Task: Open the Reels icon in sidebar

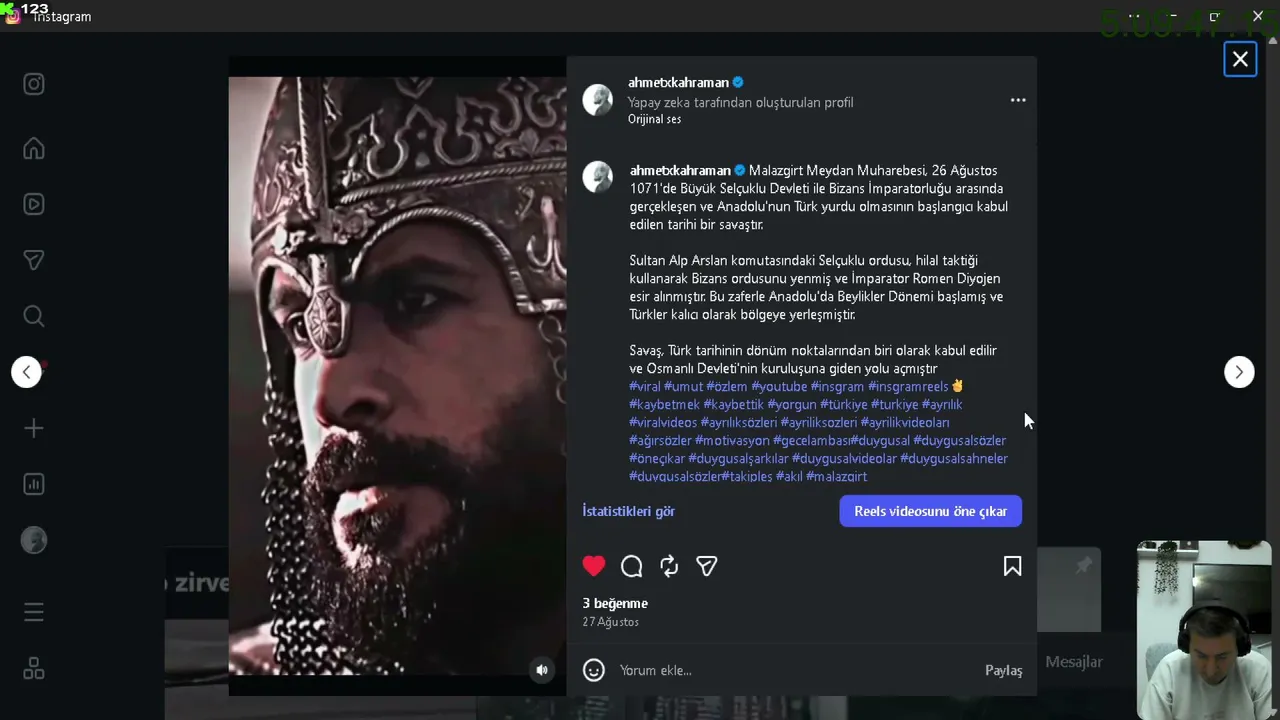Action: (x=34, y=204)
